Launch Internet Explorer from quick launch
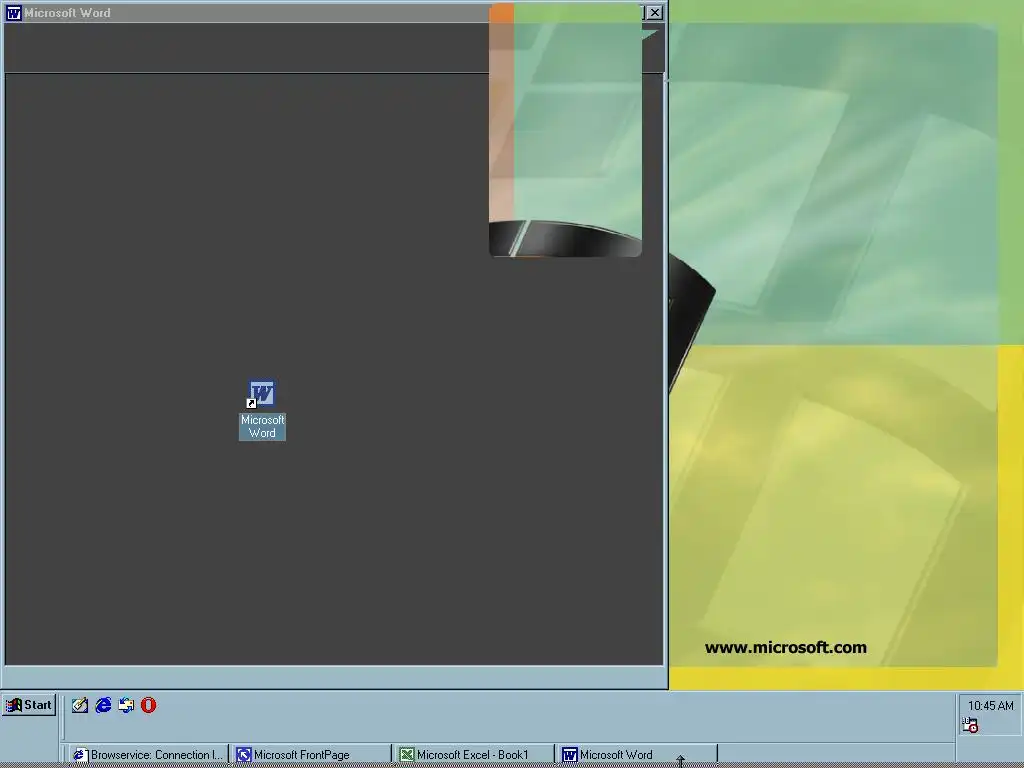The height and width of the screenshot is (768, 1024). 103,705
